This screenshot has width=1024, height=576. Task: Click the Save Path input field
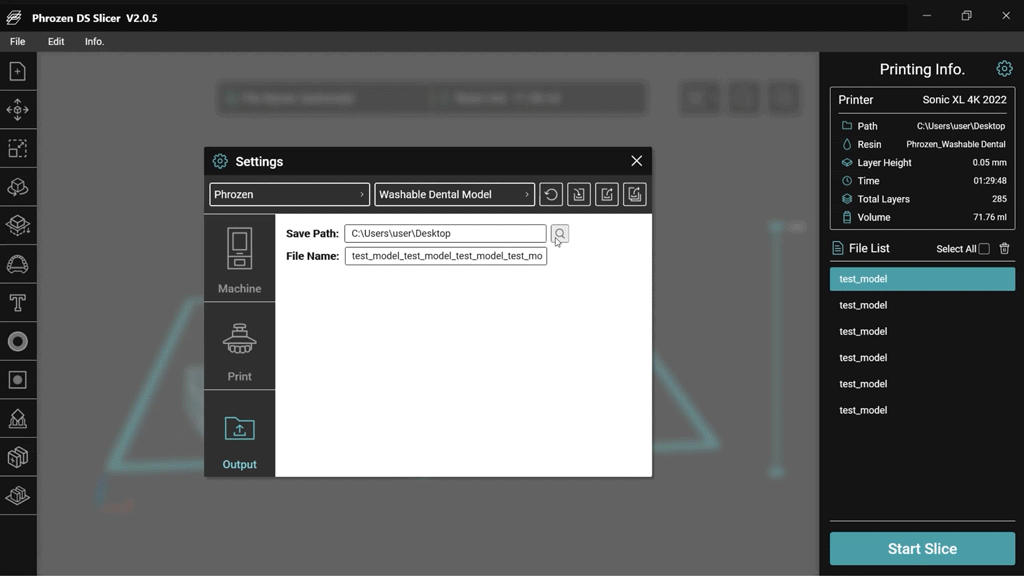click(x=445, y=233)
